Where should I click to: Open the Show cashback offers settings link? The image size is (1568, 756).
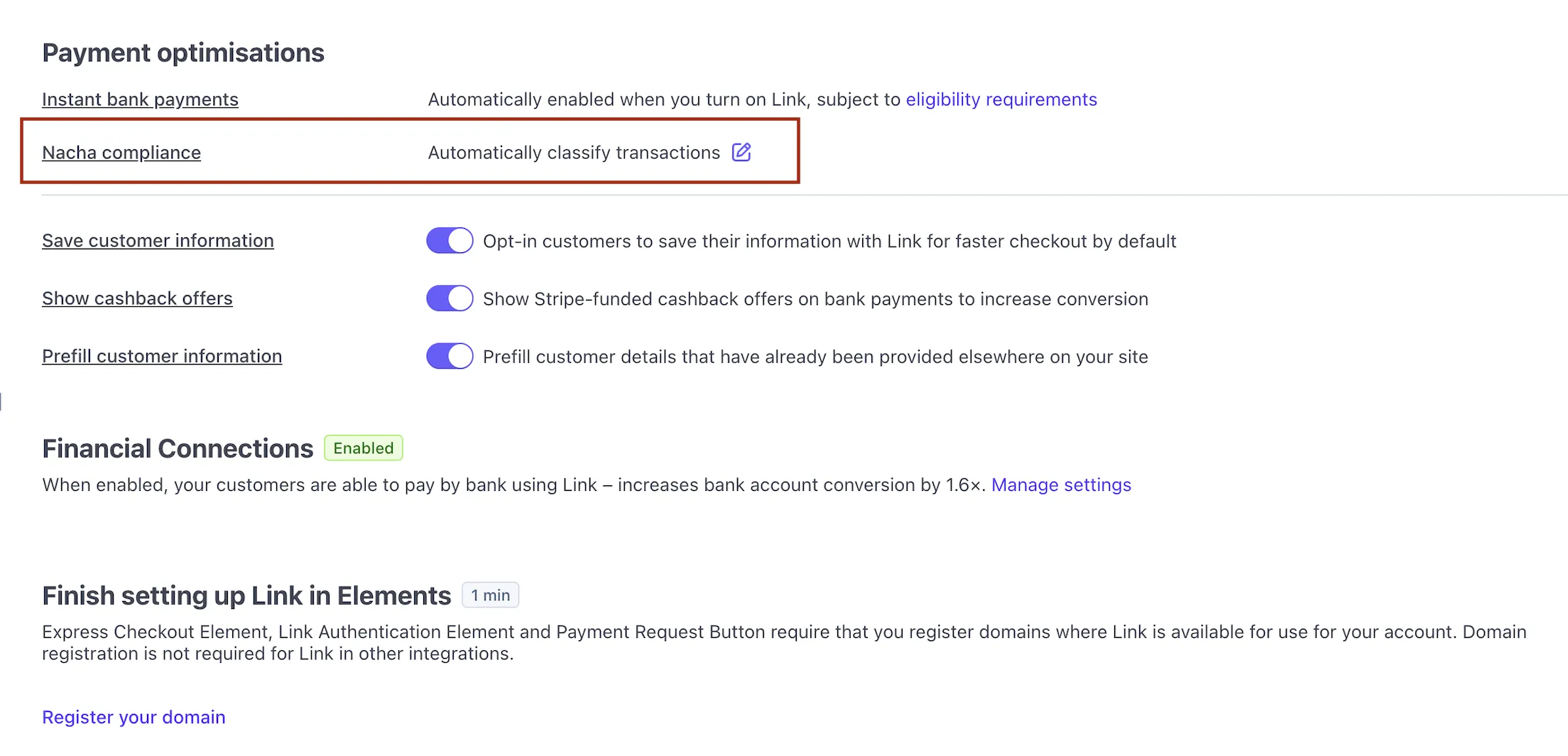click(x=137, y=298)
